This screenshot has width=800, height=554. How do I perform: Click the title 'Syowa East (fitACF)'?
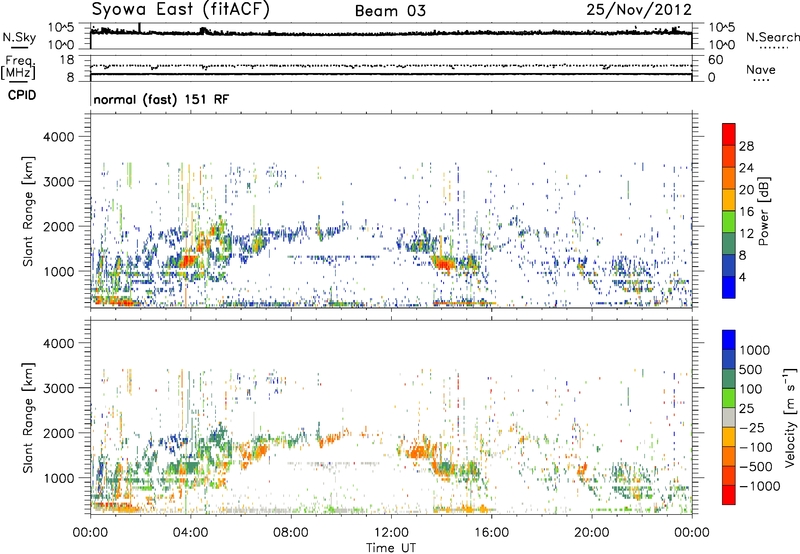click(x=180, y=9)
